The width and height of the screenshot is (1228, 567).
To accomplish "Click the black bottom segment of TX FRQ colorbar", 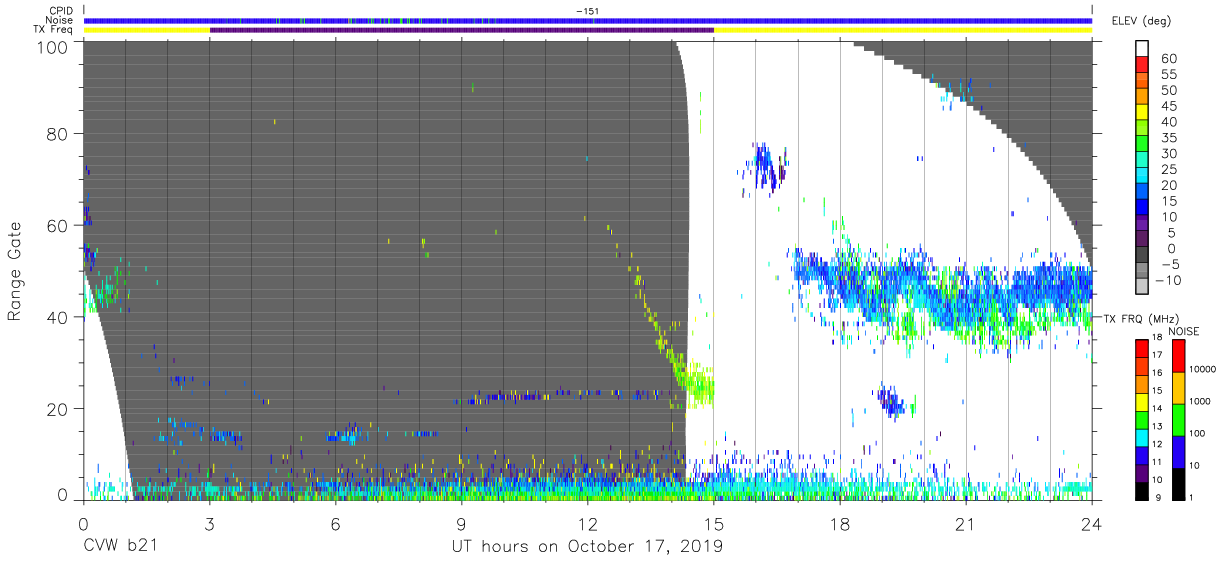I will coord(1142,489).
